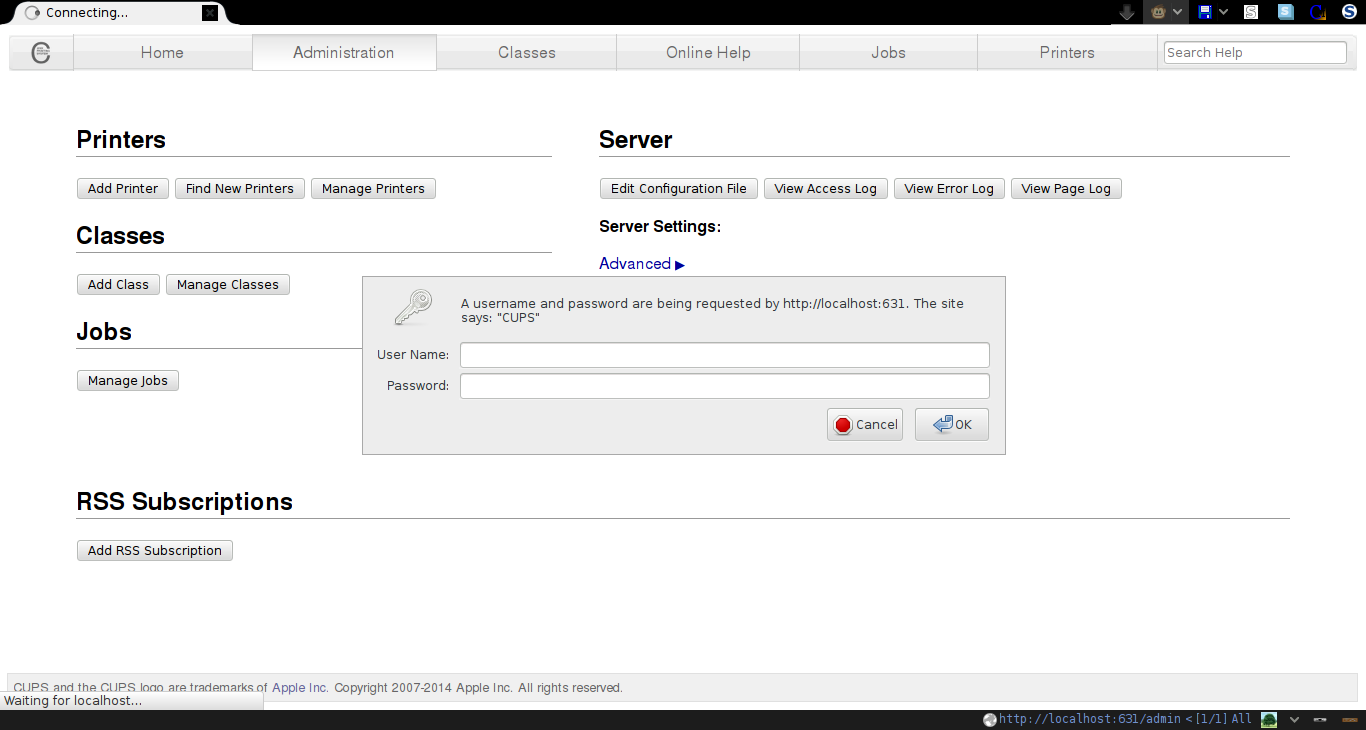Focus the User Name input field
The width and height of the screenshot is (1366, 730).
coord(724,355)
